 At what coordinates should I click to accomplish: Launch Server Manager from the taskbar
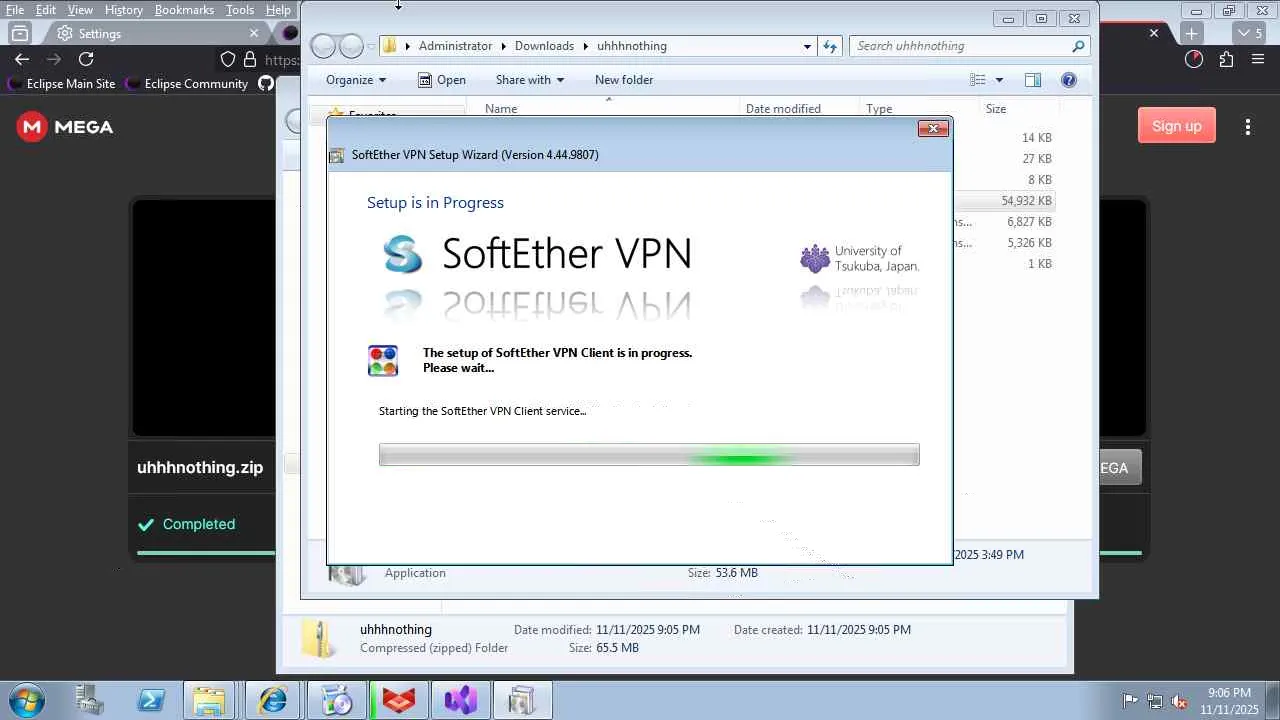point(89,700)
